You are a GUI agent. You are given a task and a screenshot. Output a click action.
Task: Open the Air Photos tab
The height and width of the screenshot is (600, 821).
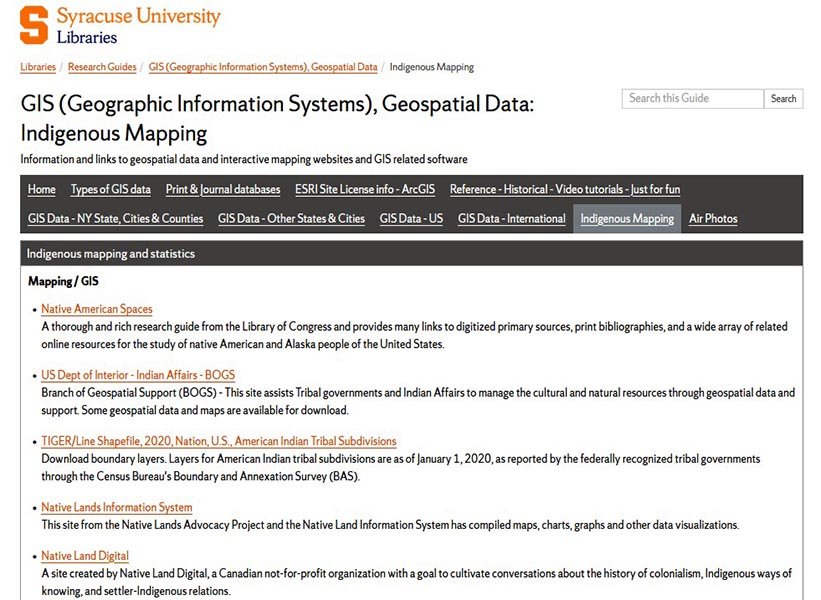713,219
